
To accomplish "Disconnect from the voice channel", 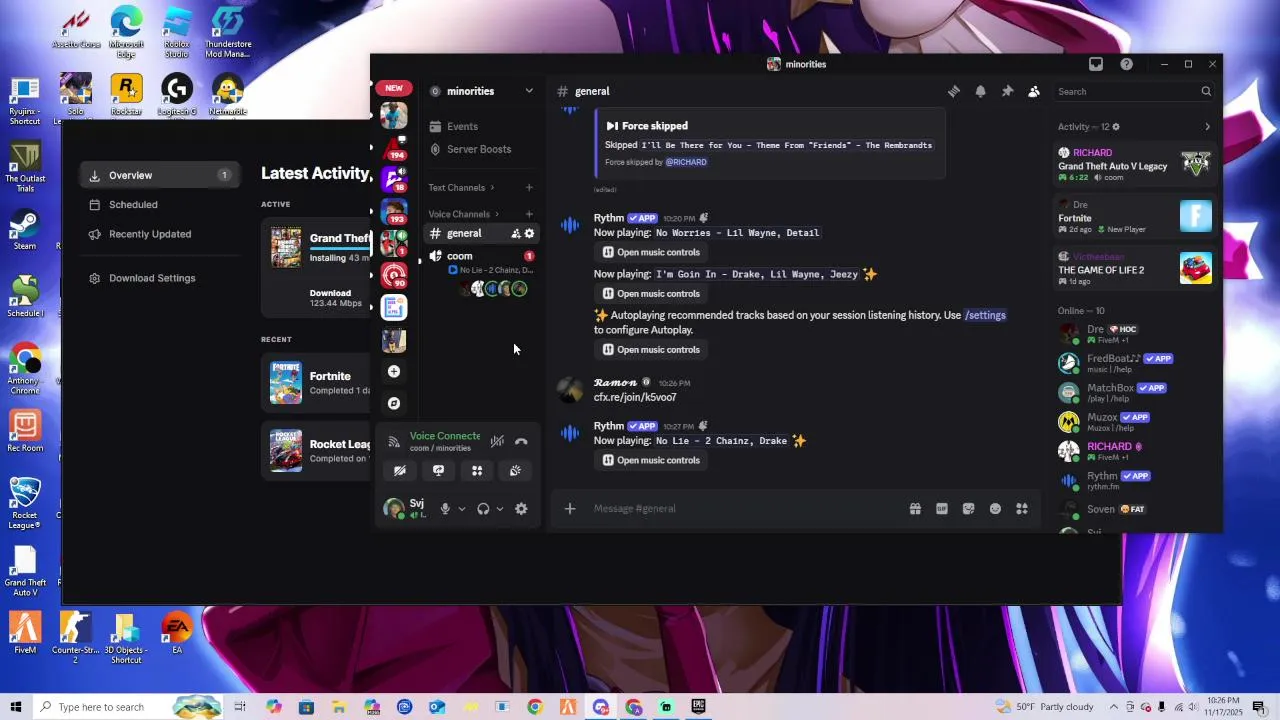I will 521,441.
